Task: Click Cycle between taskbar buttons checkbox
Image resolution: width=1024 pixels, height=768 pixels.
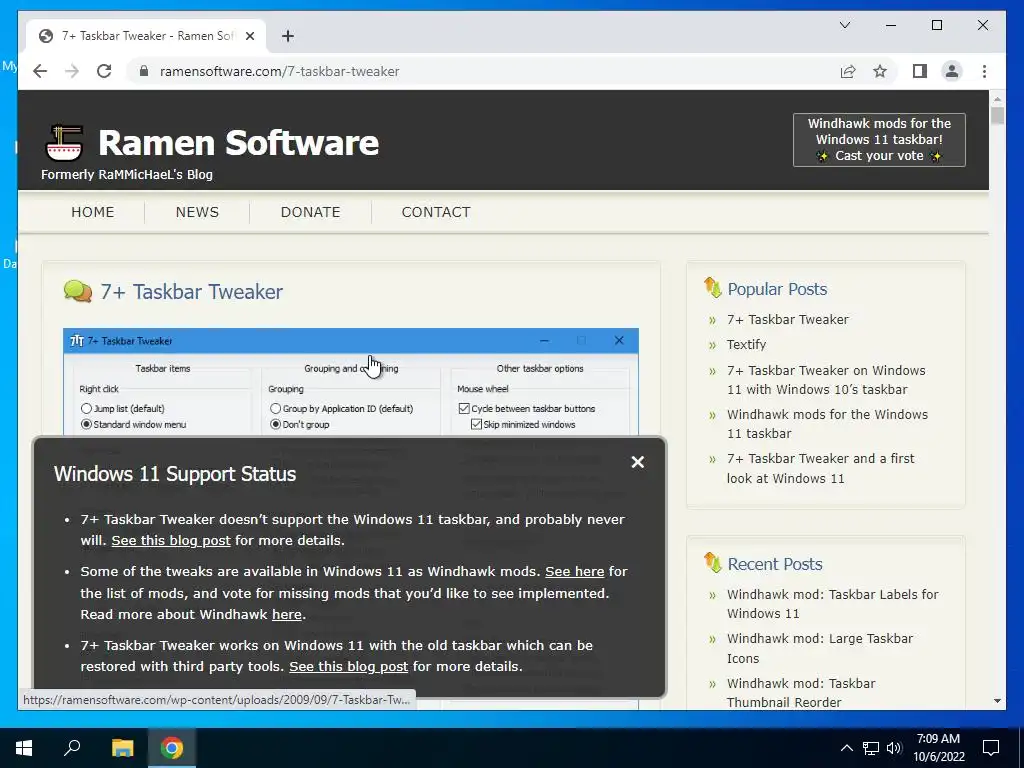Action: pyautogui.click(x=464, y=409)
